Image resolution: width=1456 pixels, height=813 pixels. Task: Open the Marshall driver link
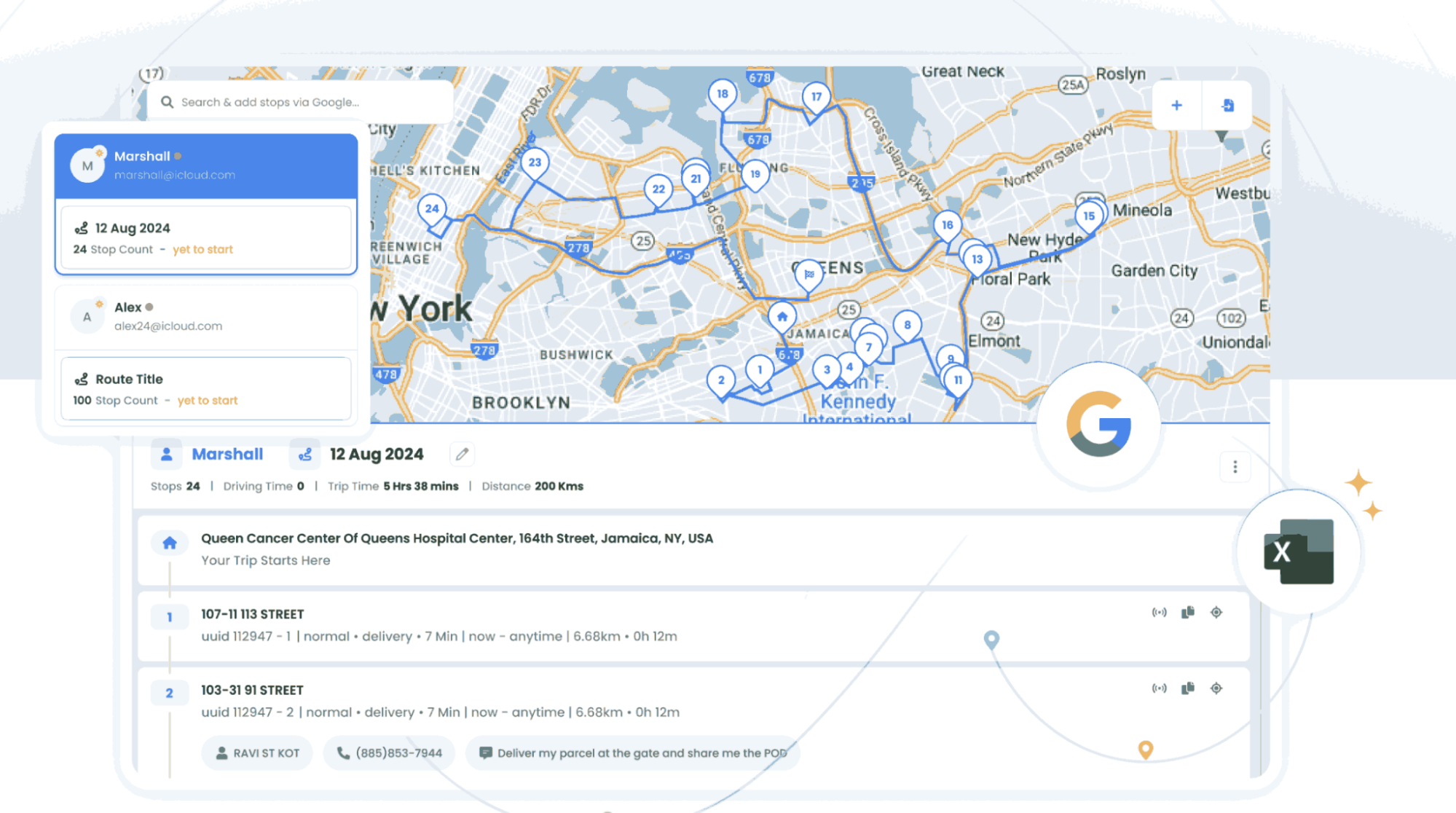(x=227, y=454)
